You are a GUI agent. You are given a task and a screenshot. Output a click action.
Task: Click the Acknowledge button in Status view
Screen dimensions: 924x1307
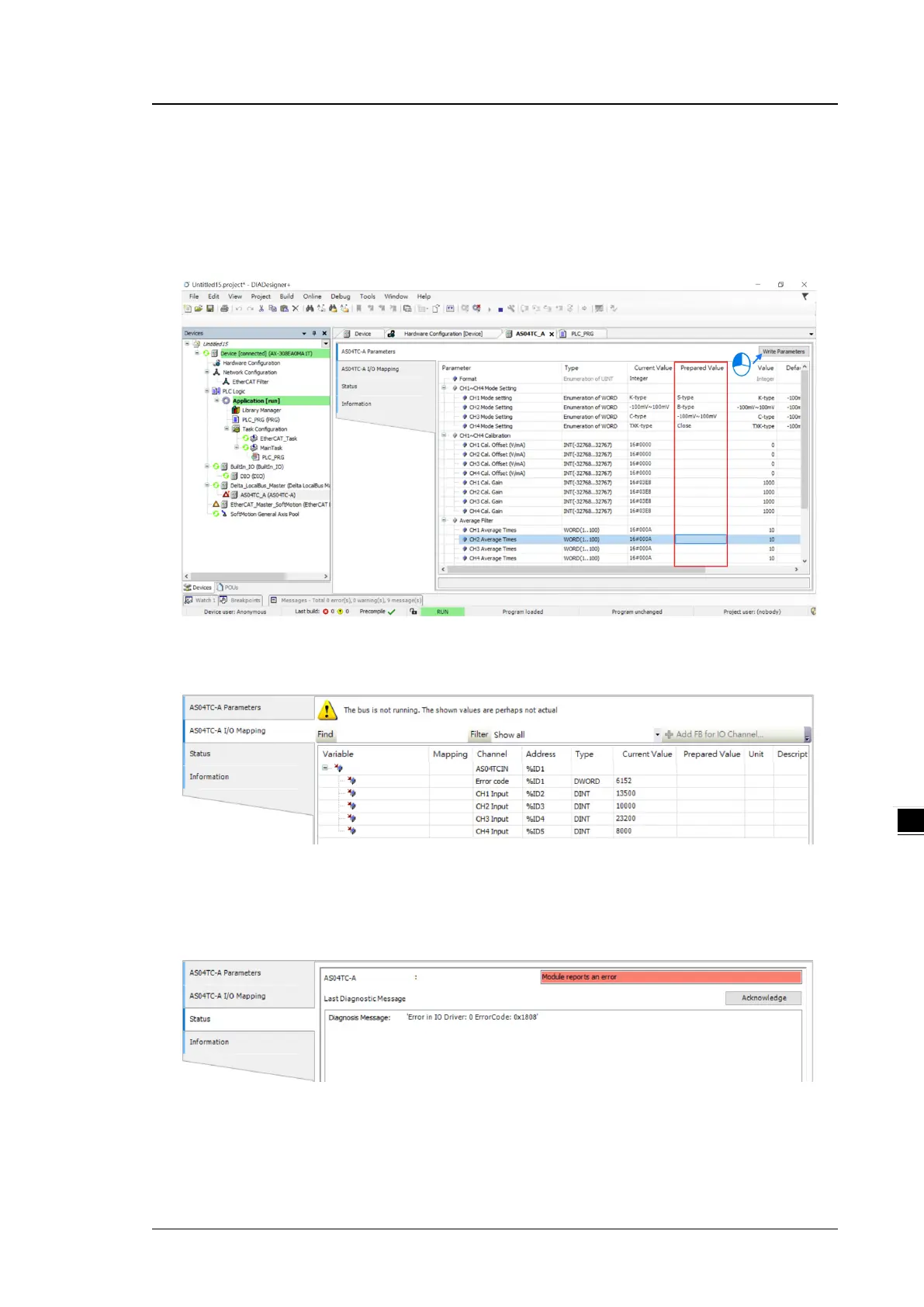[x=763, y=998]
